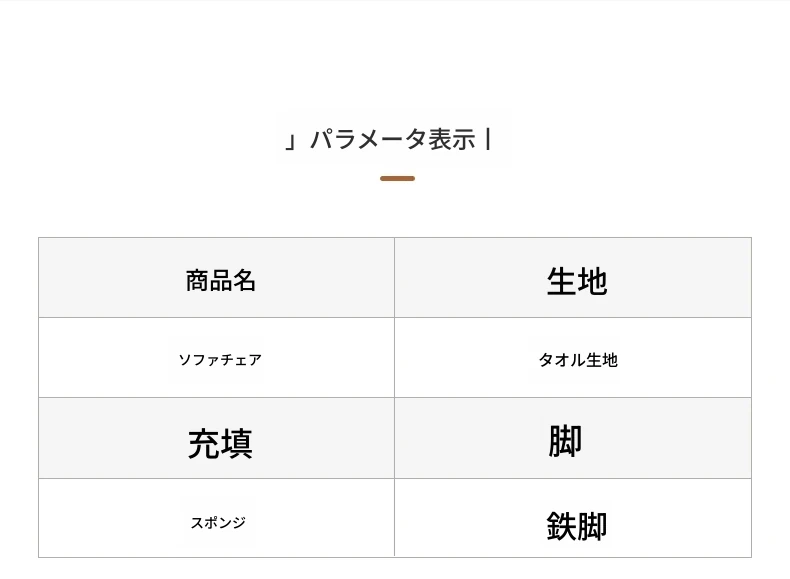Image resolution: width=790 pixels, height=579 pixels.
Task: Click the 」 bracket before the heading
Action: point(290,142)
